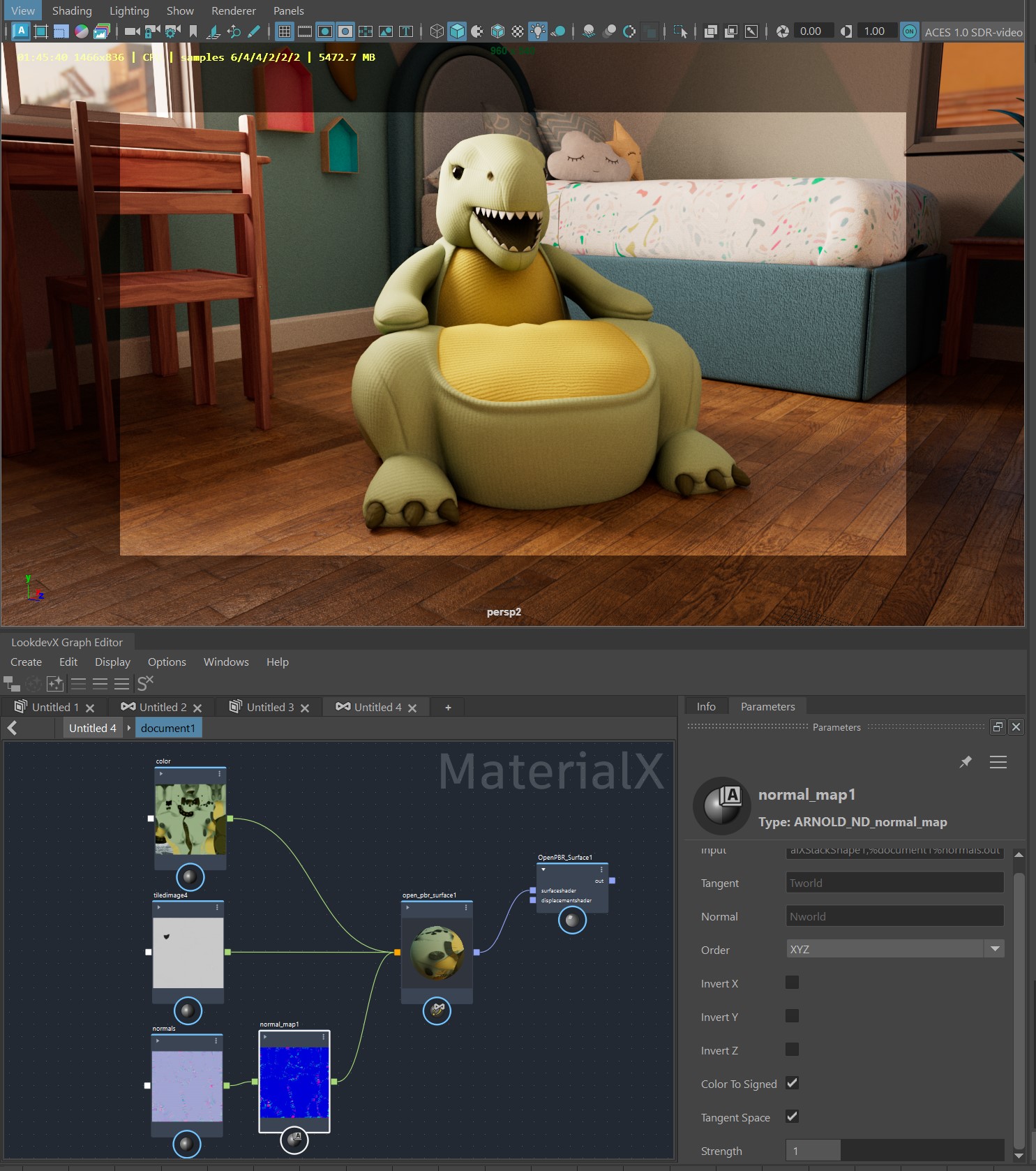Image resolution: width=1036 pixels, height=1171 pixels.
Task: Open the ACES 1.0 SDR-video view transform dropdown
Action: point(973,32)
